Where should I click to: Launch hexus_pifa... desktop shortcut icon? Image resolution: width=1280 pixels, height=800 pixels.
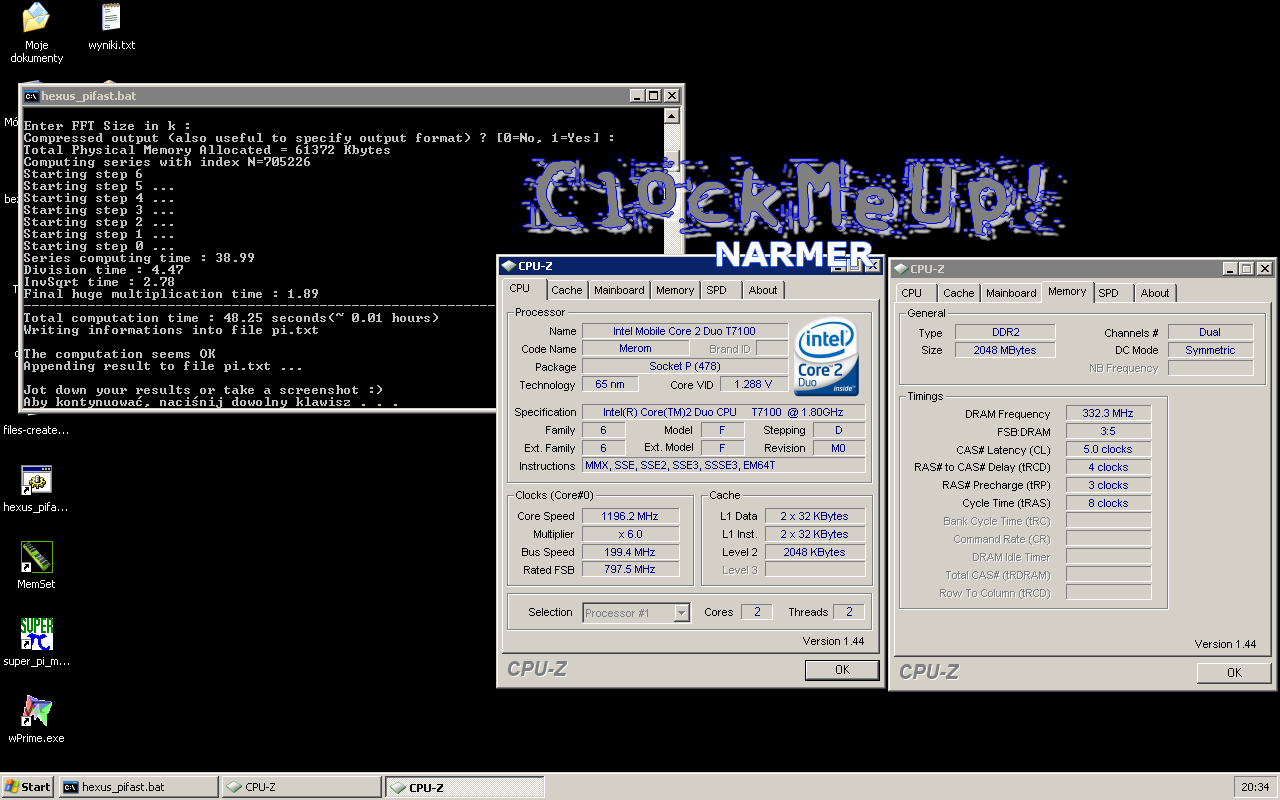pyautogui.click(x=37, y=481)
